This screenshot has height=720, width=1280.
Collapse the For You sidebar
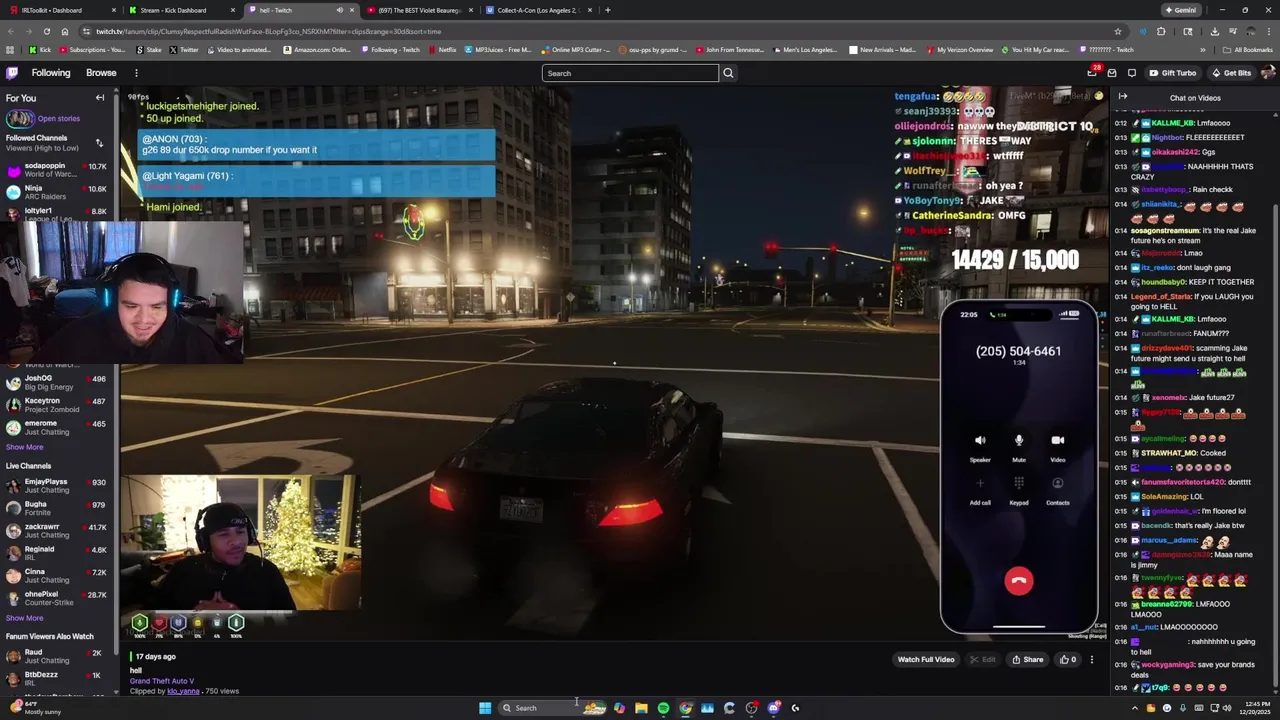[x=100, y=98]
